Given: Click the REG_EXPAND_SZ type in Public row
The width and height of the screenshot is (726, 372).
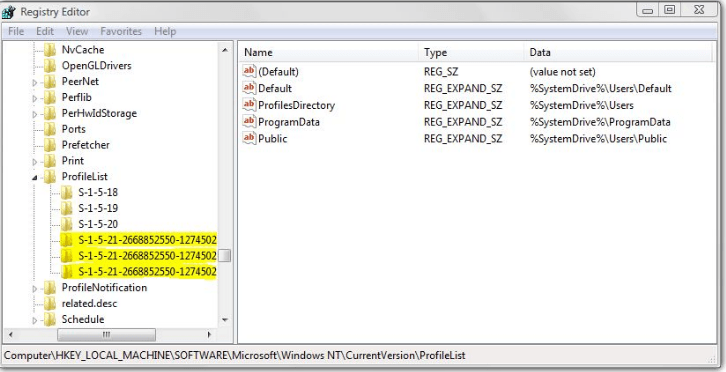Looking at the screenshot, I should click(x=463, y=139).
